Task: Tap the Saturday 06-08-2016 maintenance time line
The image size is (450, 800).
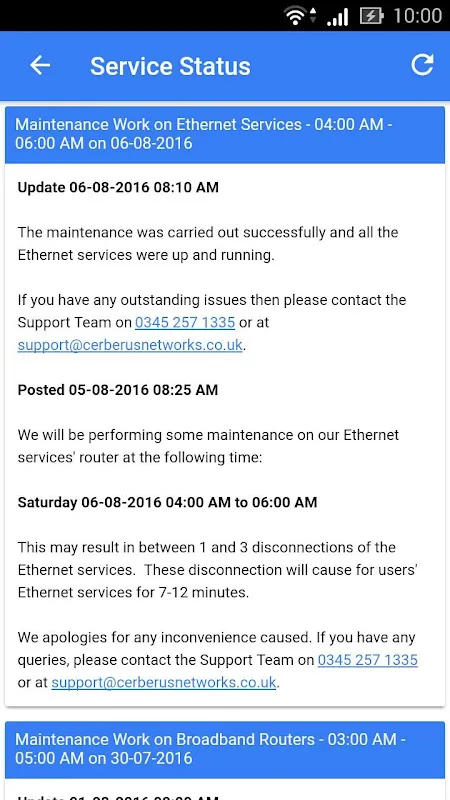Action: pyautogui.click(x=167, y=503)
